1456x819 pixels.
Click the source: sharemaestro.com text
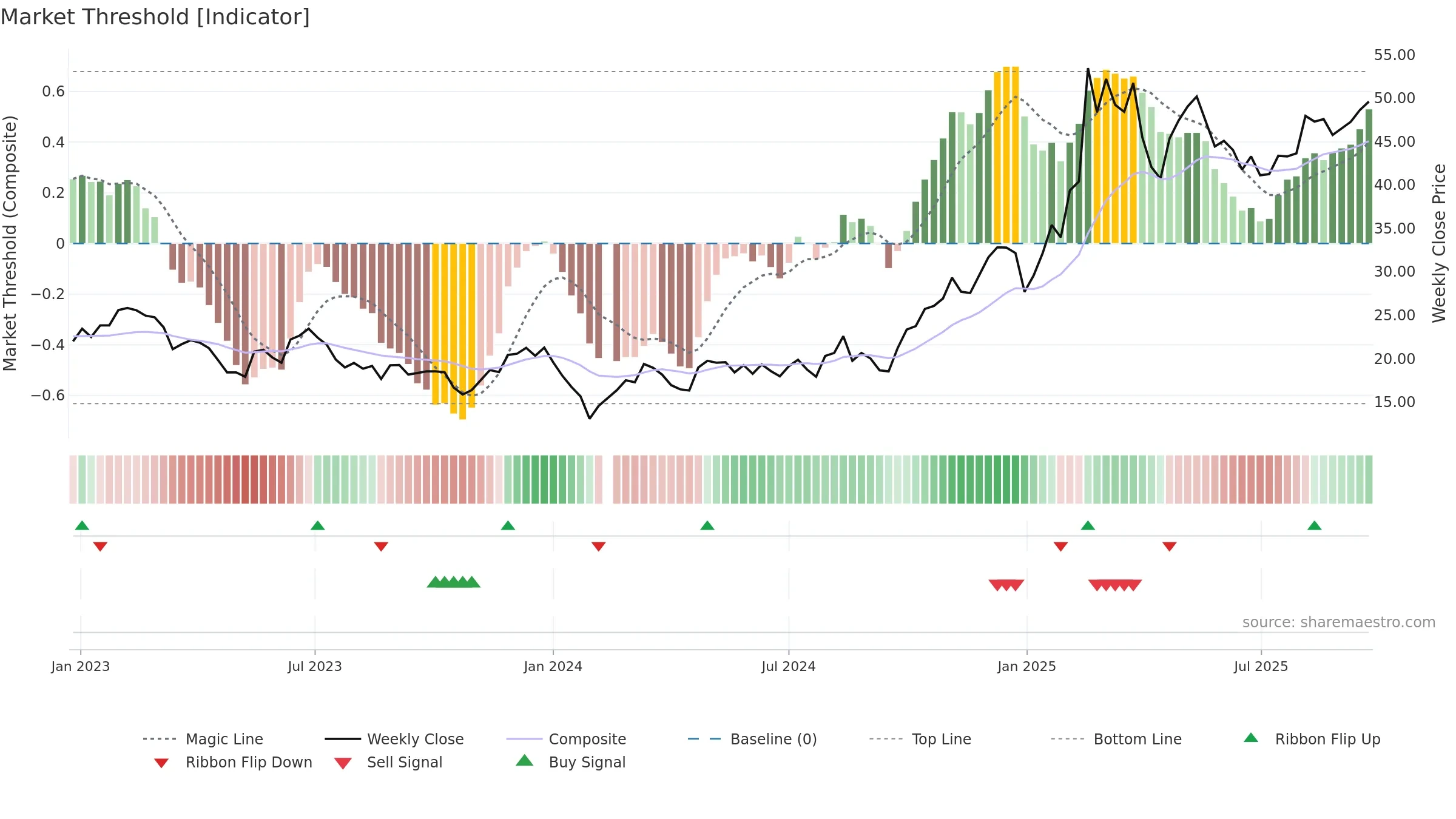pyautogui.click(x=1339, y=622)
